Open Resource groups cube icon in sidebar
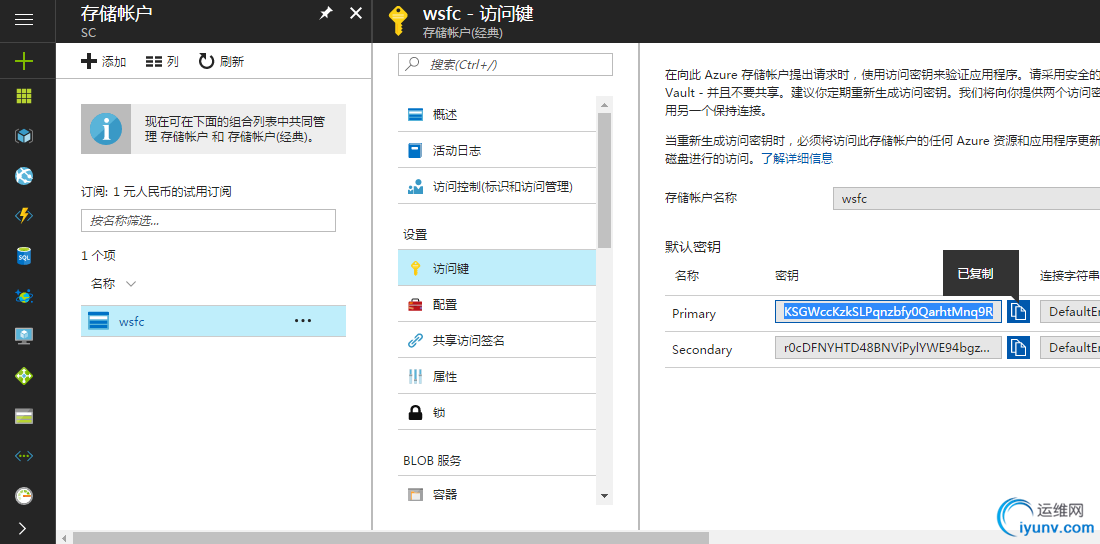 tap(24, 135)
